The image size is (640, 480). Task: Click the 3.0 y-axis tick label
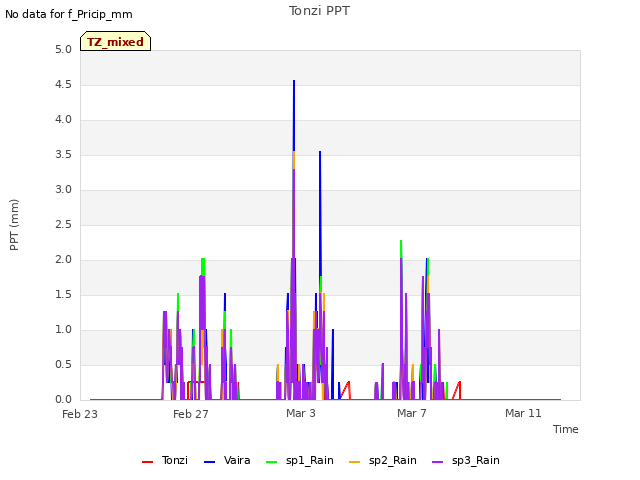tap(64, 190)
